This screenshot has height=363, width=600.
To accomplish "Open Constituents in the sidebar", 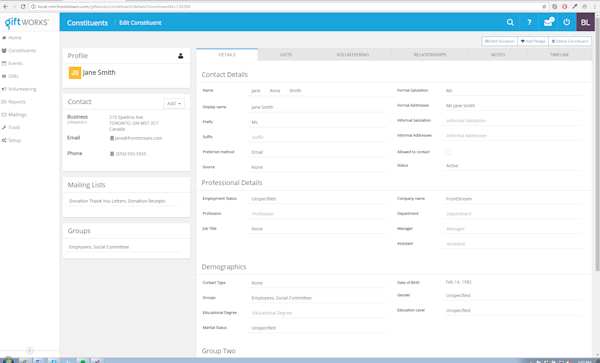I will [x=22, y=50].
